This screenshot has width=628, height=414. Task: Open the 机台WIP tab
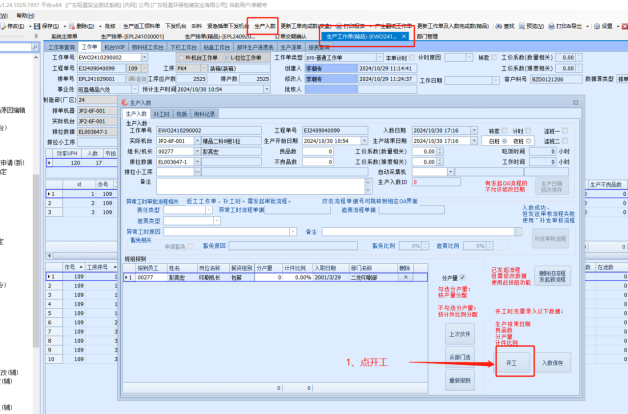[x=115, y=47]
